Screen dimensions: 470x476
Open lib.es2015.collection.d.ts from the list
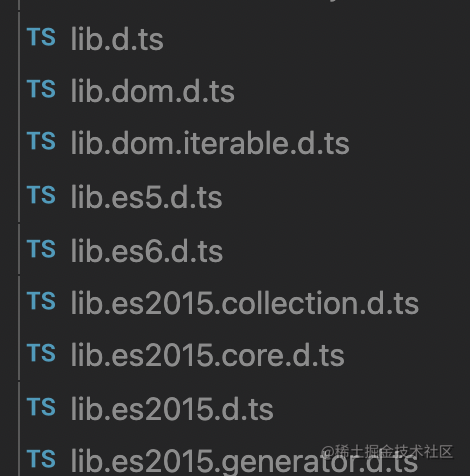[245, 303]
